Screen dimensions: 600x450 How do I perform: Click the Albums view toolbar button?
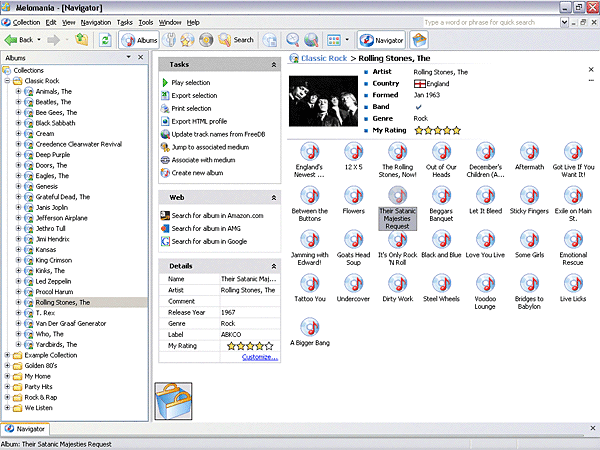tap(140, 40)
